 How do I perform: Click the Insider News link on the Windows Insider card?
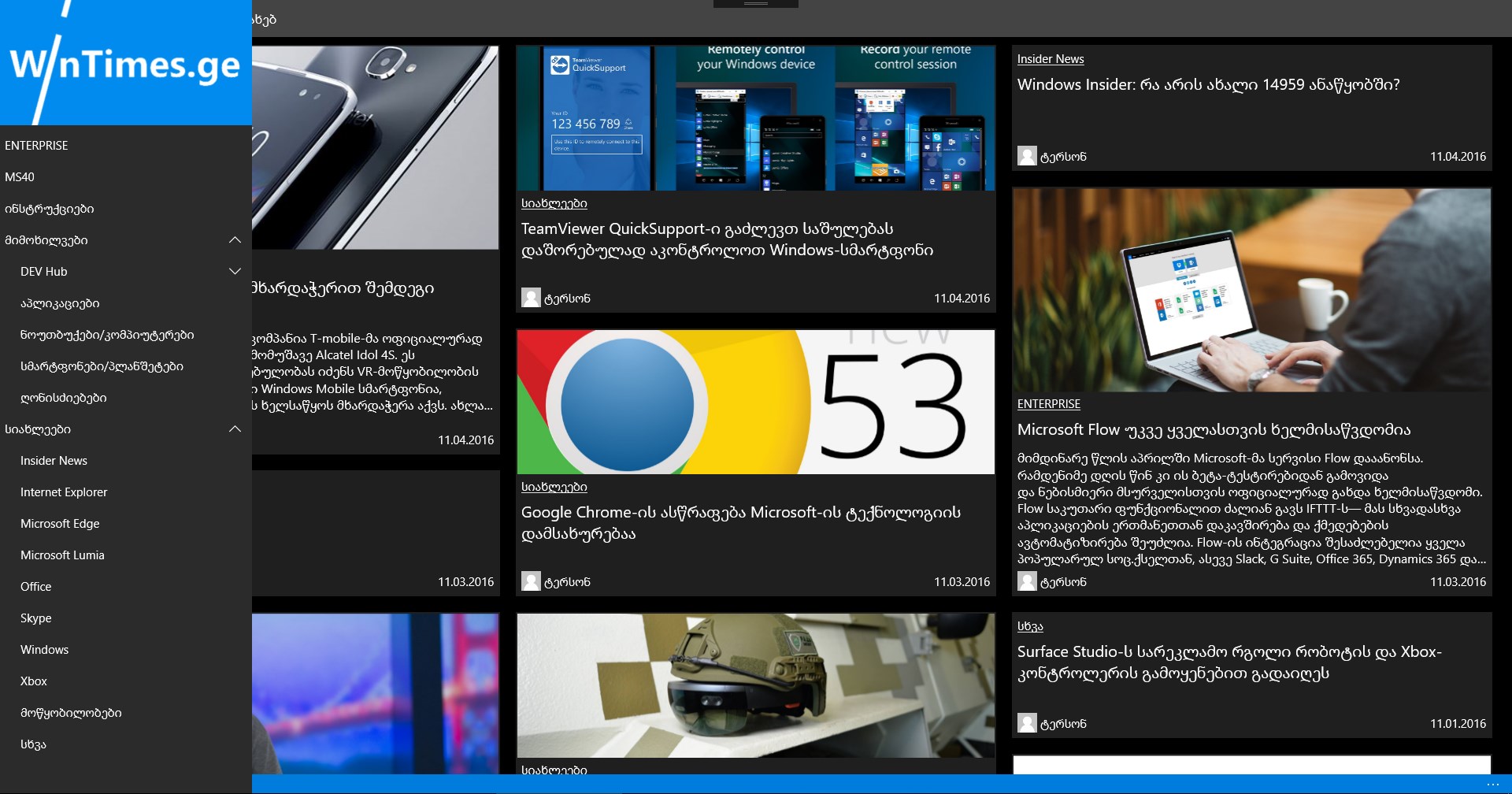point(1051,59)
